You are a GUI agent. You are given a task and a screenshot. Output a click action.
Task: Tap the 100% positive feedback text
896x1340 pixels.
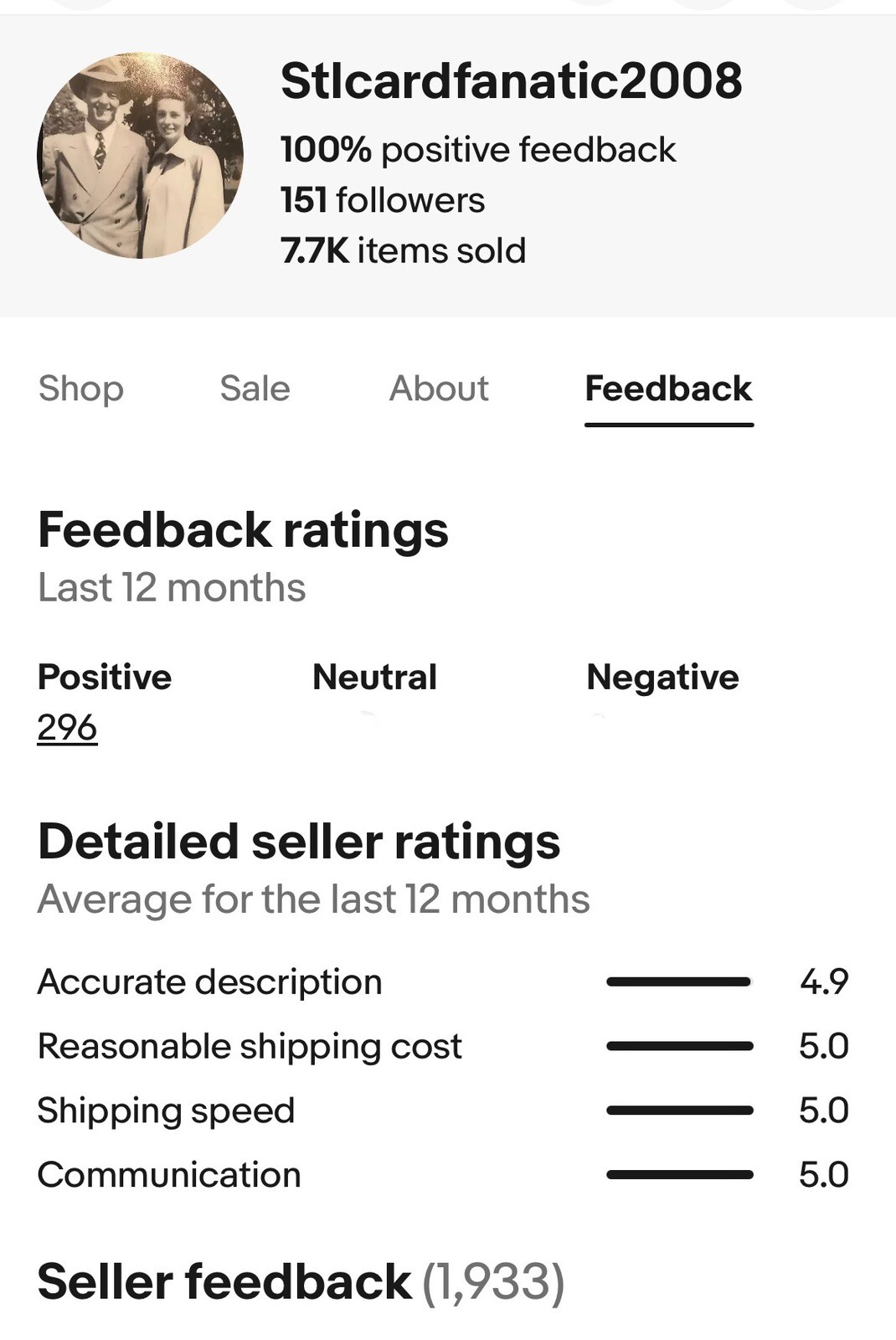pyautogui.click(x=477, y=150)
